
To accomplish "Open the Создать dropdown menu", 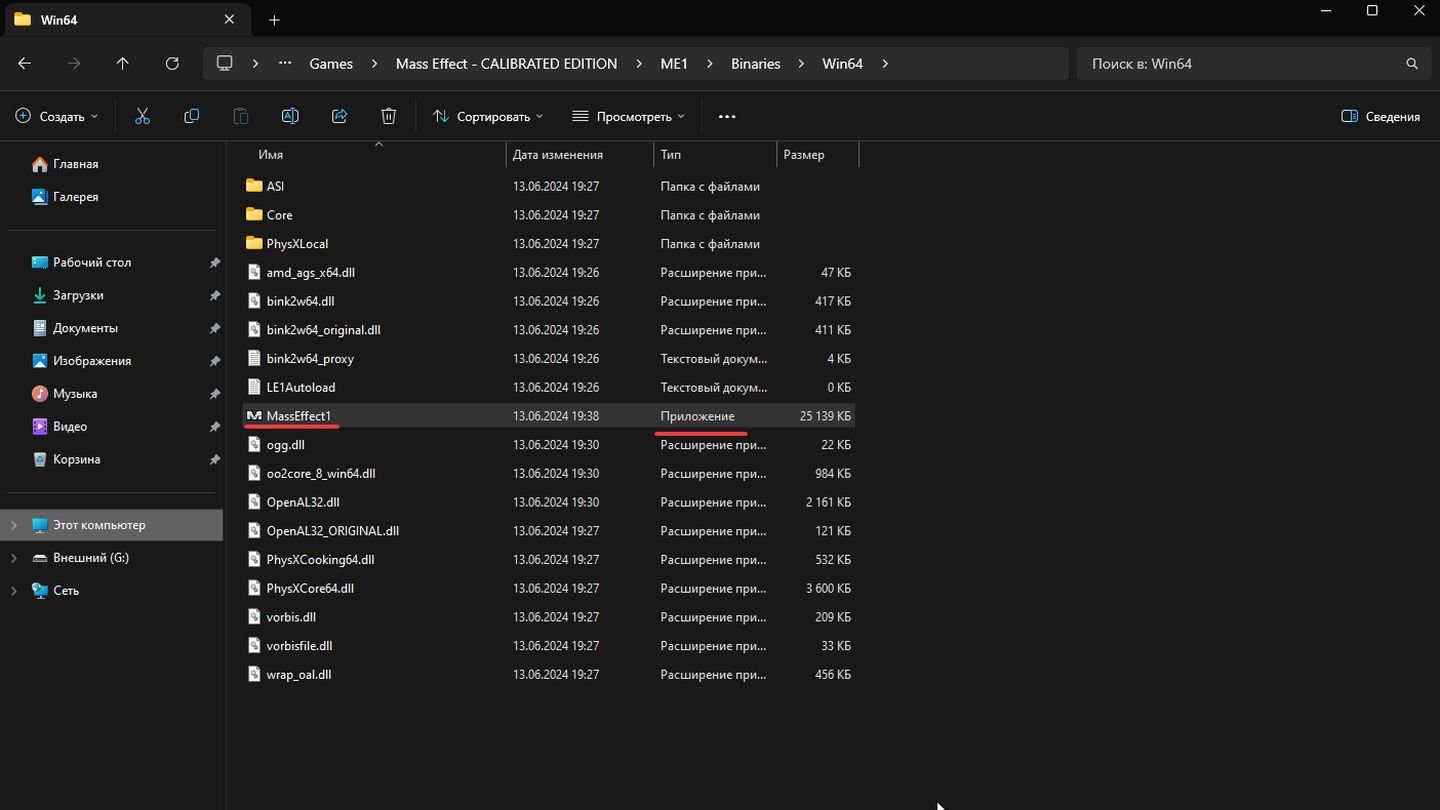I will (57, 116).
